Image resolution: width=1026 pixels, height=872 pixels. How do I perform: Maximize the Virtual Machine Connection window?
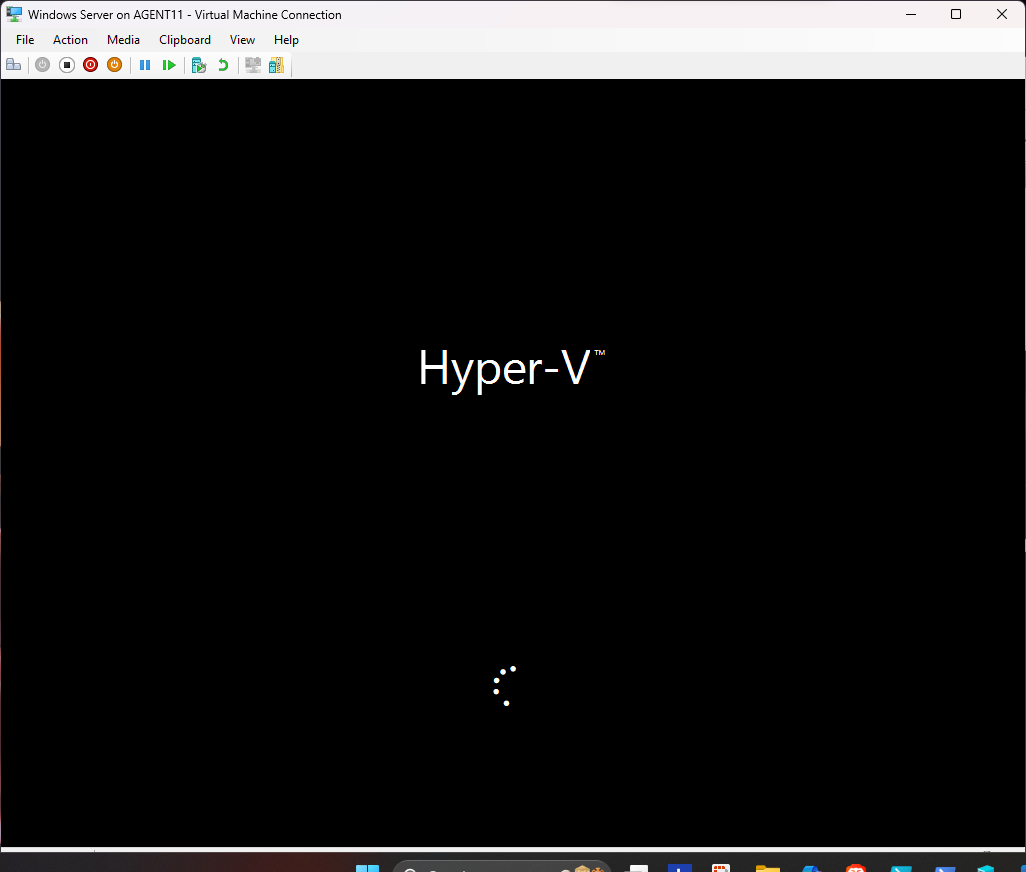[x=956, y=14]
